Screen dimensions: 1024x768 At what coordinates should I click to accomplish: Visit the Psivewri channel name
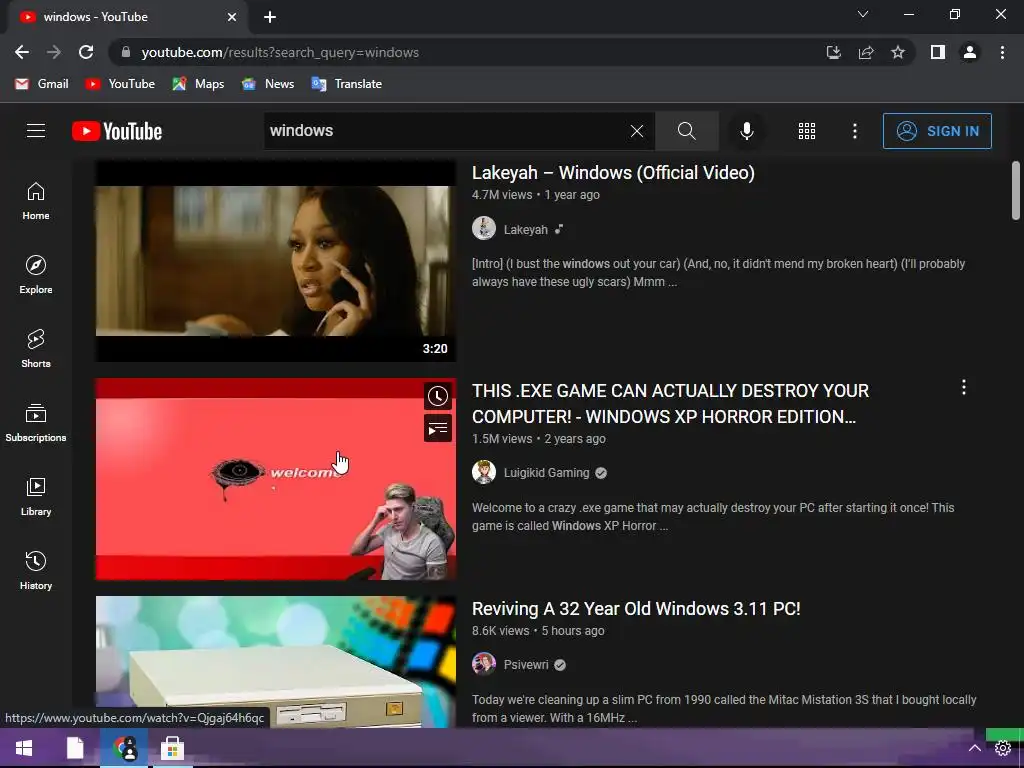click(526, 665)
